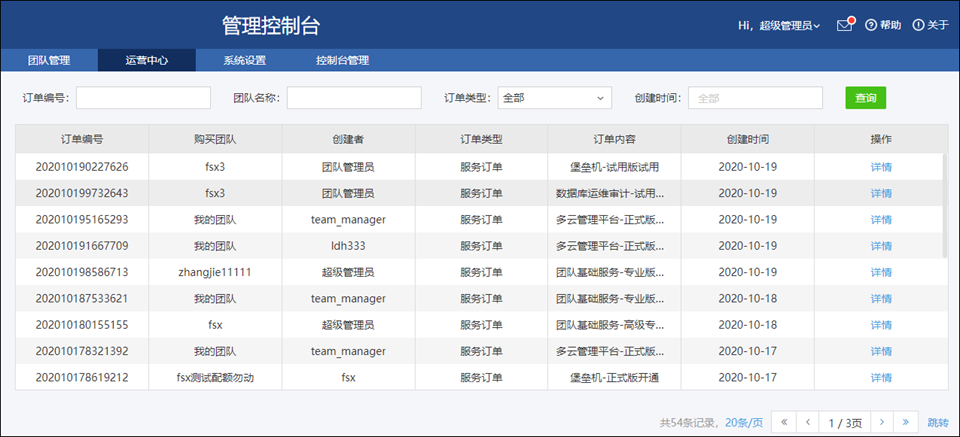
Task: Switch to the 系统设置 tab
Action: [x=244, y=60]
